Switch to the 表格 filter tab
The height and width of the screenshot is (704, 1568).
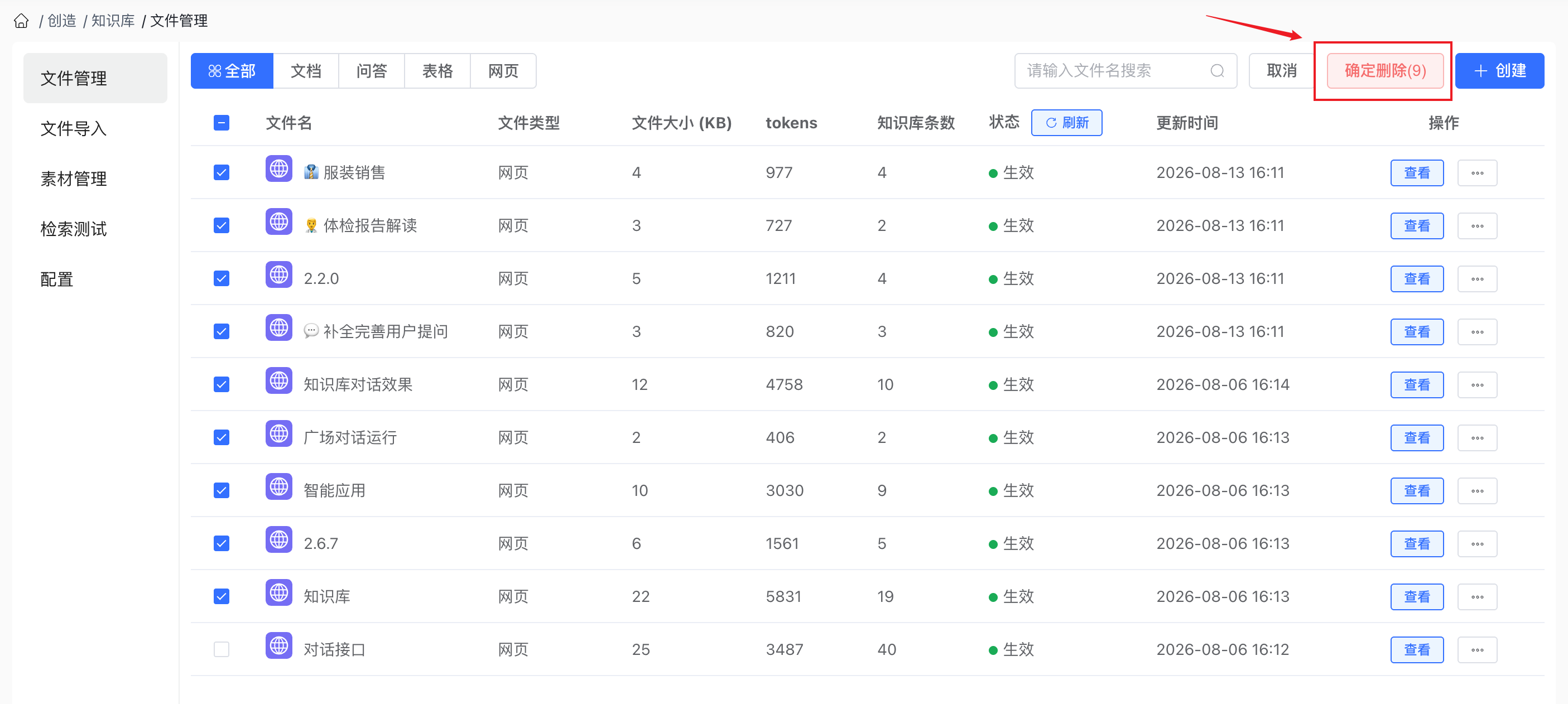[x=437, y=71]
